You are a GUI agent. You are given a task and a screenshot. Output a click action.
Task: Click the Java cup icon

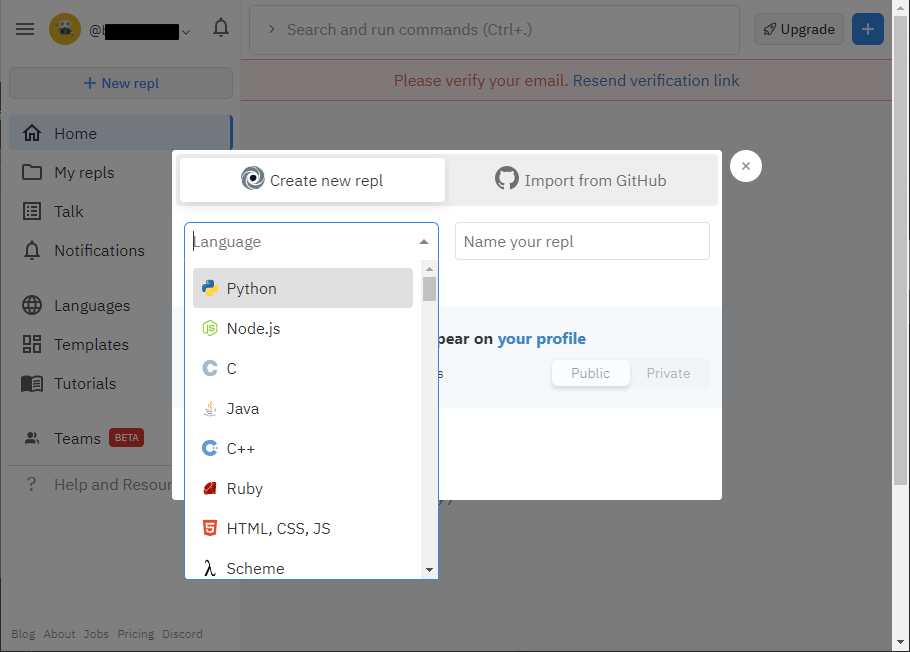point(210,408)
